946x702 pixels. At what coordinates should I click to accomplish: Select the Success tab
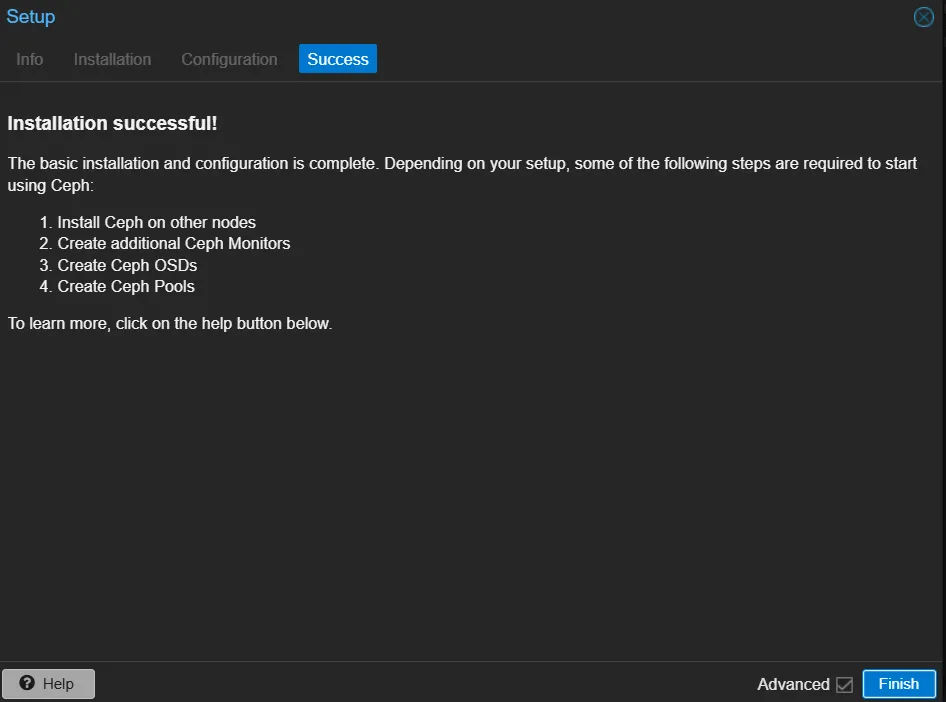point(338,59)
